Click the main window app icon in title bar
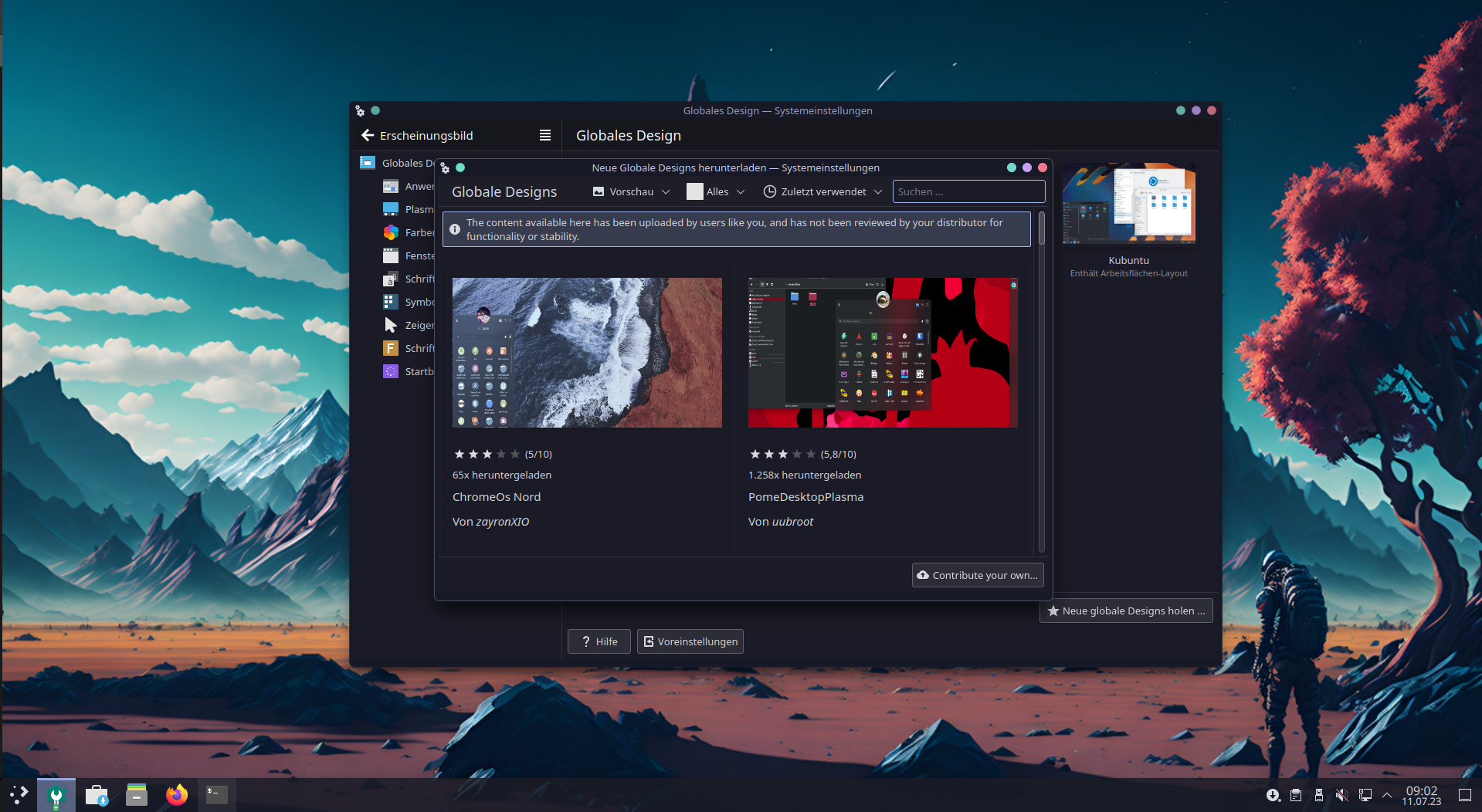The image size is (1482, 812). pos(360,110)
